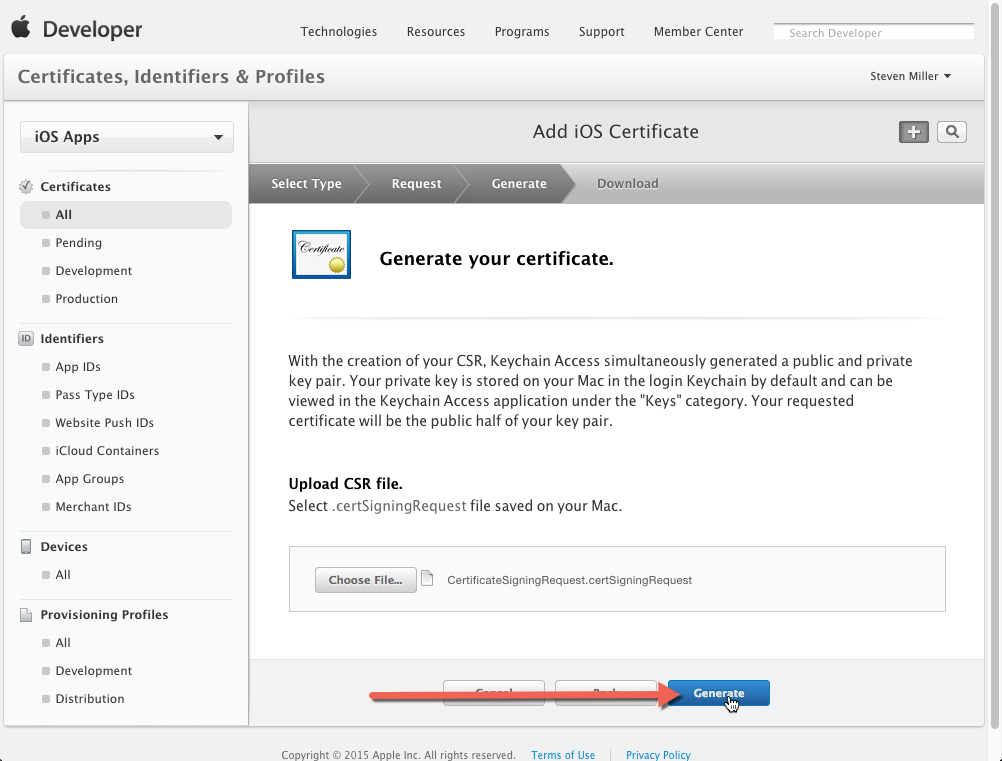
Task: Select Development under Certificates
Action: click(x=93, y=271)
